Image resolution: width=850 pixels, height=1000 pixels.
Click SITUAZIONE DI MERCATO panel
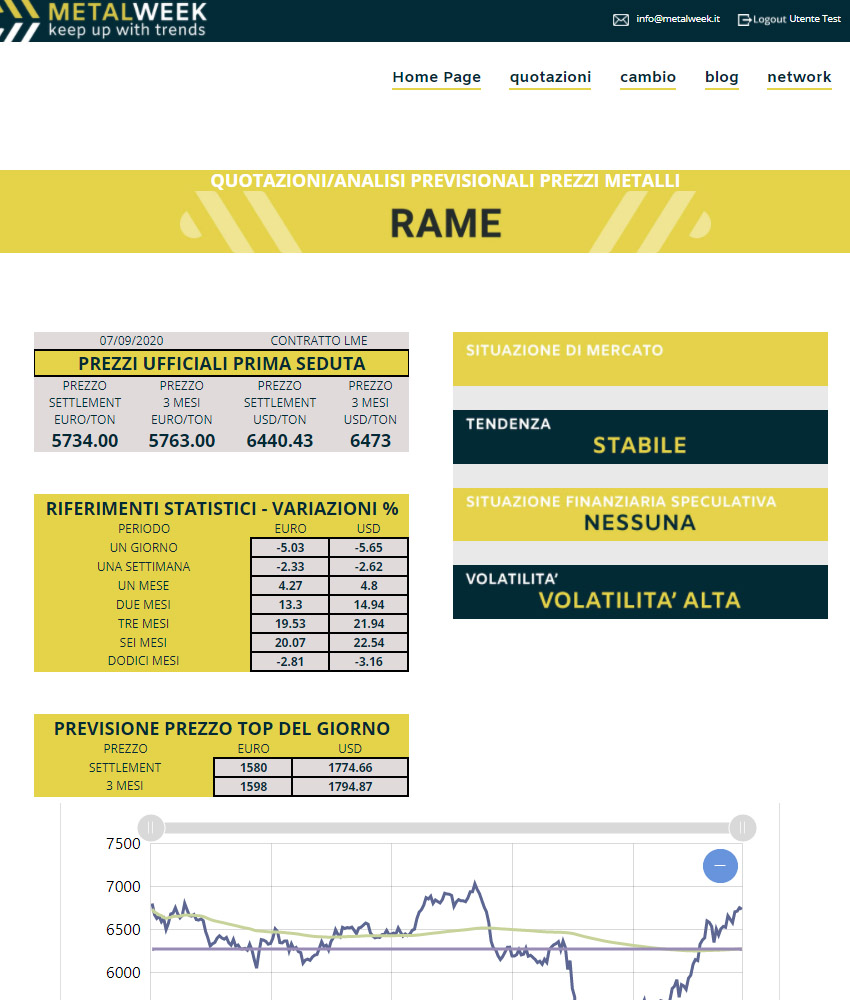click(640, 358)
